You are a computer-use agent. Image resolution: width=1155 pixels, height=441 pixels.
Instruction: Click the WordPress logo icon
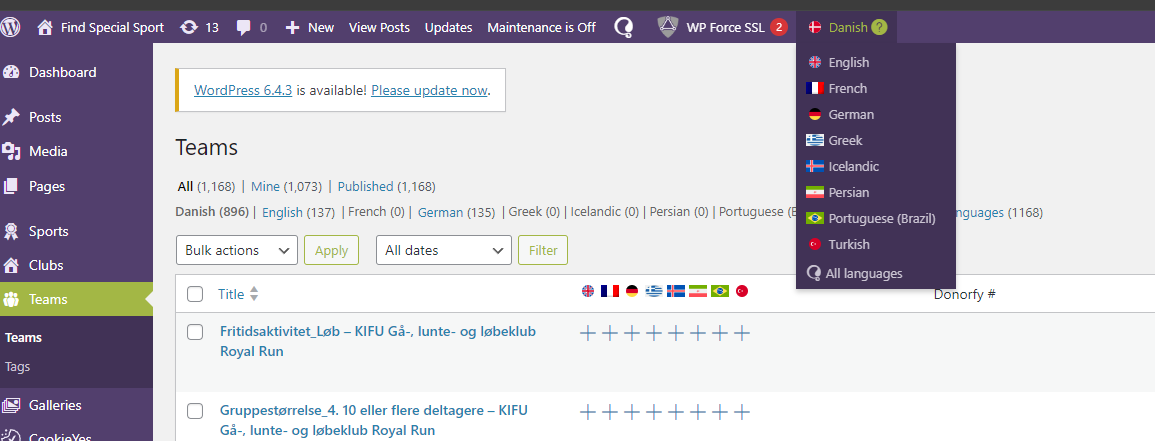[10, 27]
